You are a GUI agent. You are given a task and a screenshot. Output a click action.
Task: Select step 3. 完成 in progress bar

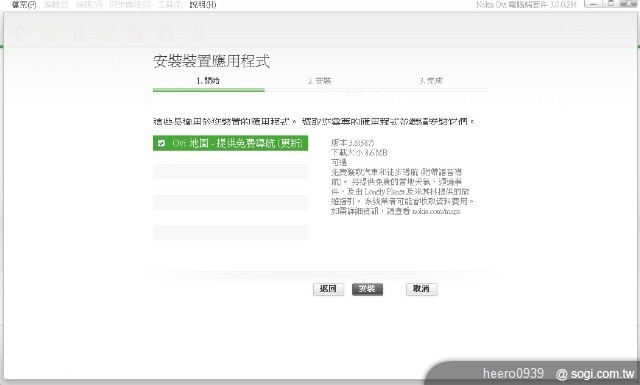point(431,81)
